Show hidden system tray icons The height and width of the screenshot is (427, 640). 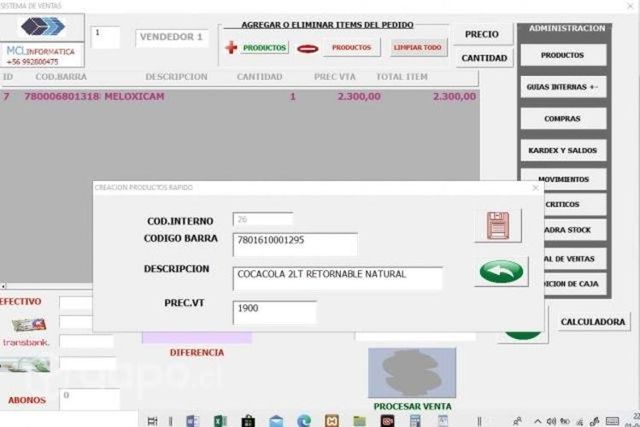click(x=538, y=421)
